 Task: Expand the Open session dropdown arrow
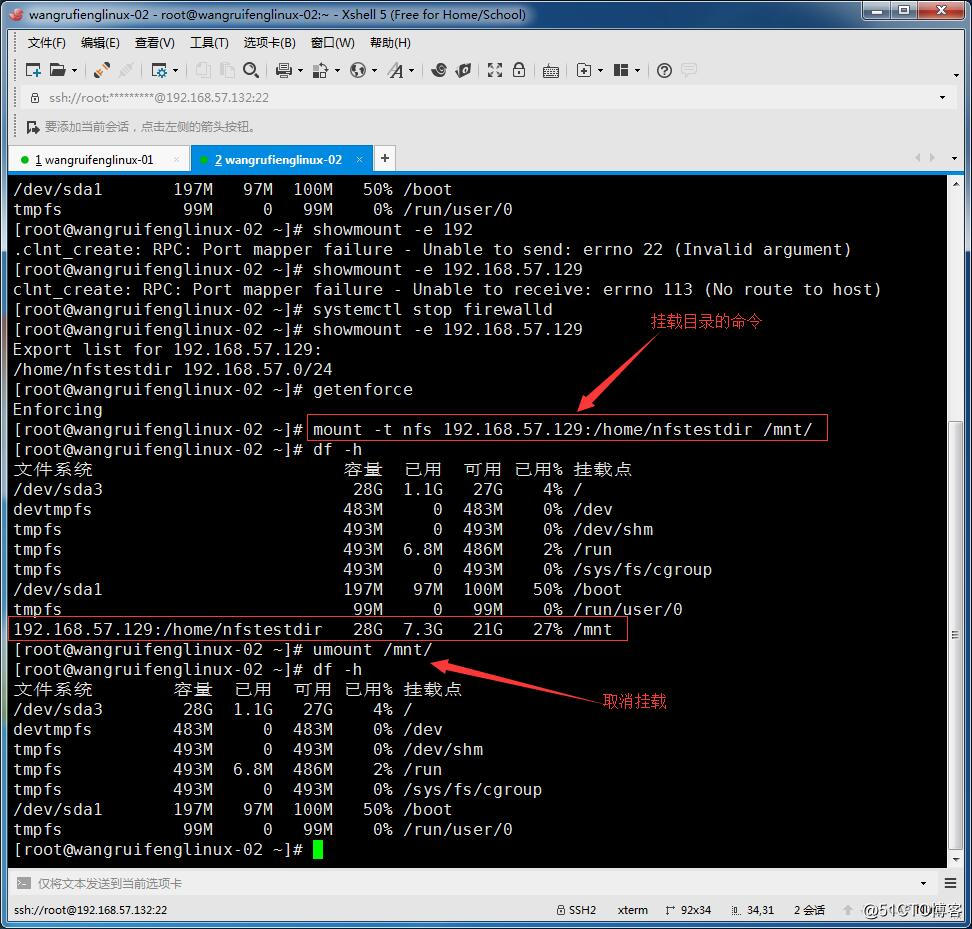pos(74,71)
